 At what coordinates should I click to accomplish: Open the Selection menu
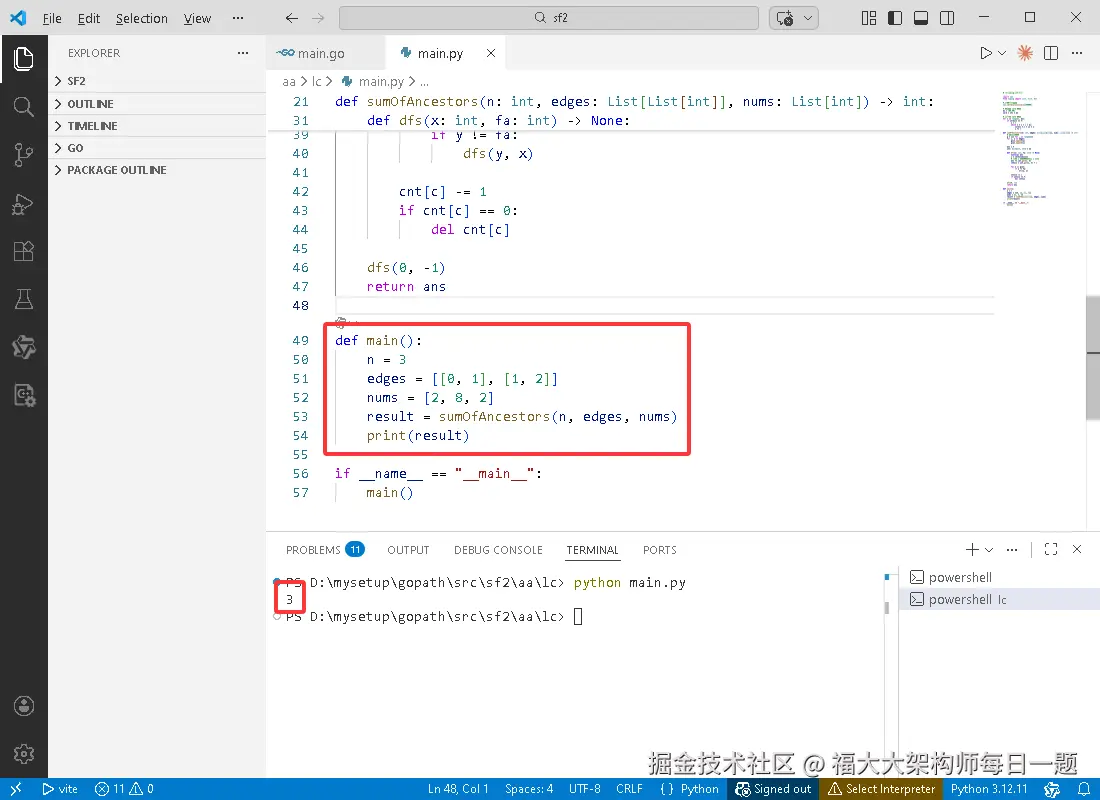tap(142, 18)
